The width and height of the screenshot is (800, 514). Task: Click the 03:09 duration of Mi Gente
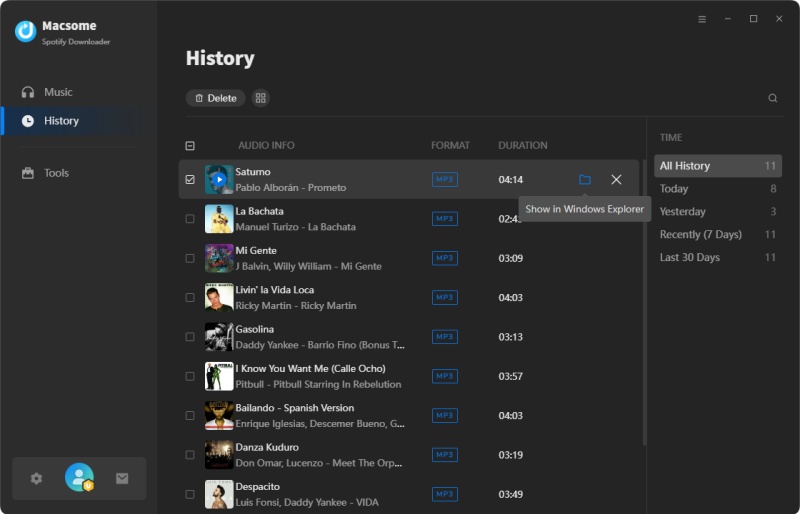coord(511,258)
